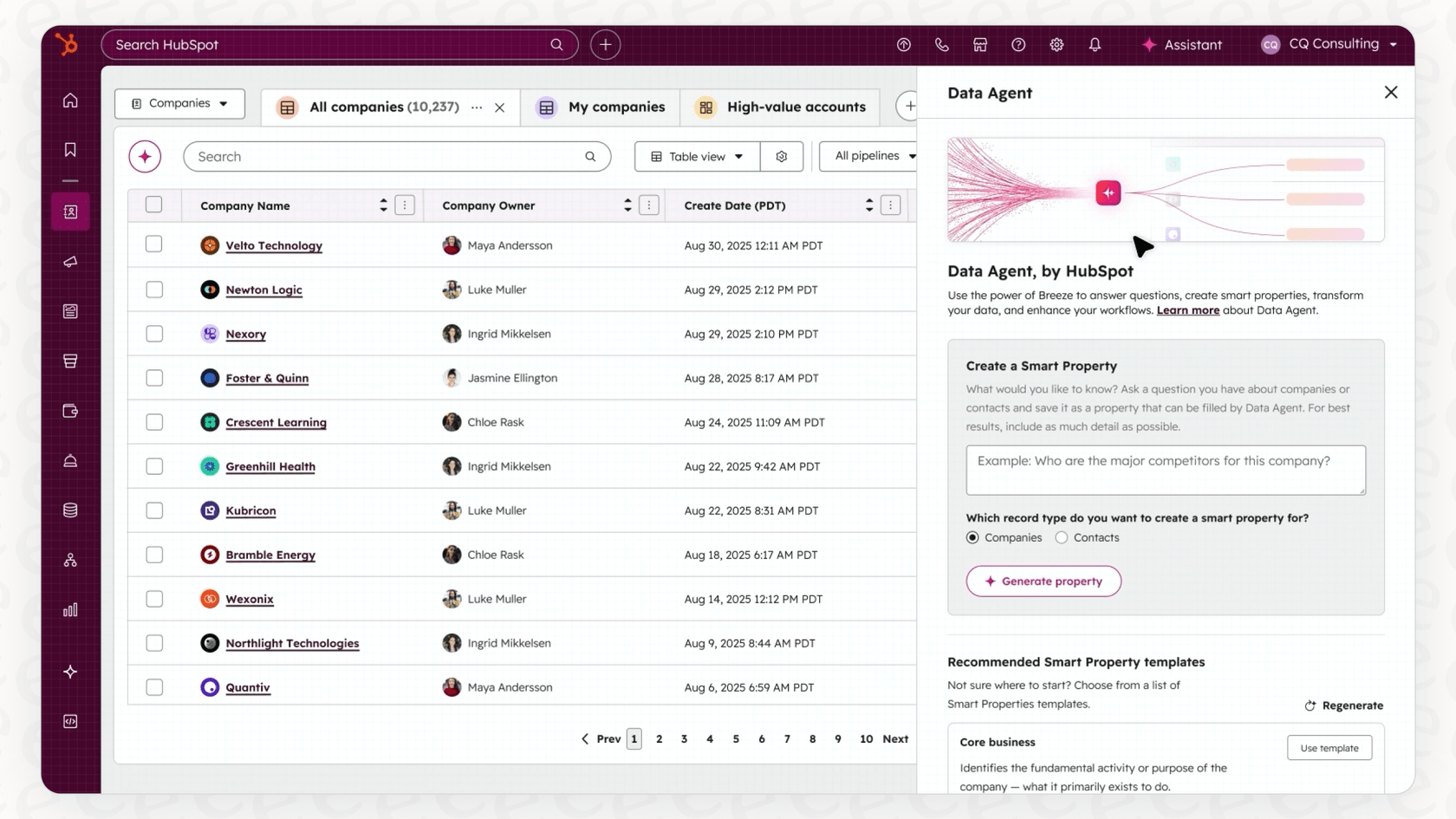The height and width of the screenshot is (819, 1456).
Task: Open the Learn more link about Data Agent
Action: [x=1188, y=309]
